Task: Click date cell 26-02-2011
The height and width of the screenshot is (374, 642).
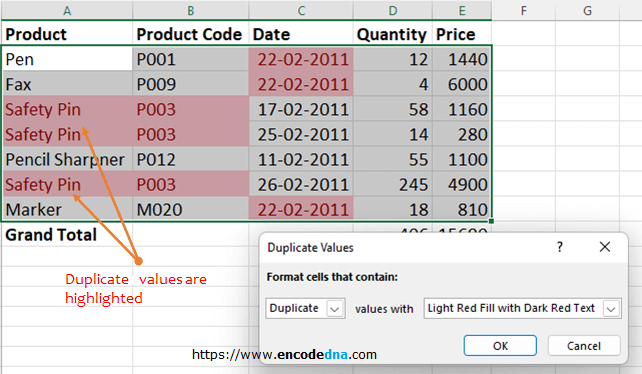Action: (x=301, y=184)
